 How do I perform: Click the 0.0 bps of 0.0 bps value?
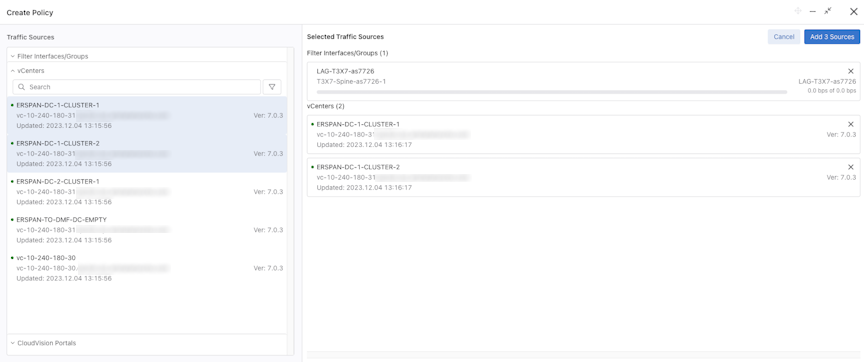[831, 90]
